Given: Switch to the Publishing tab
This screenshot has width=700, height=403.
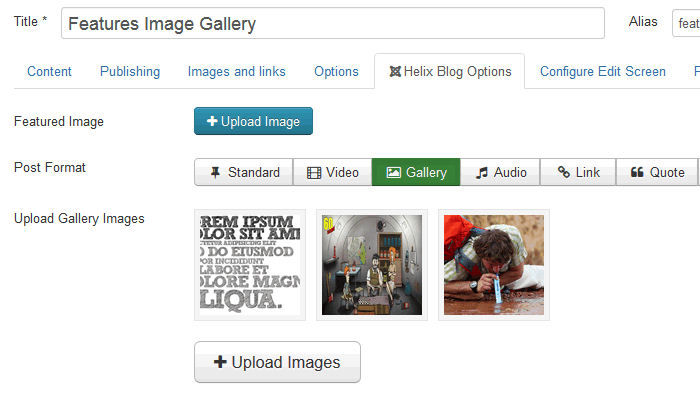Looking at the screenshot, I should (x=130, y=72).
